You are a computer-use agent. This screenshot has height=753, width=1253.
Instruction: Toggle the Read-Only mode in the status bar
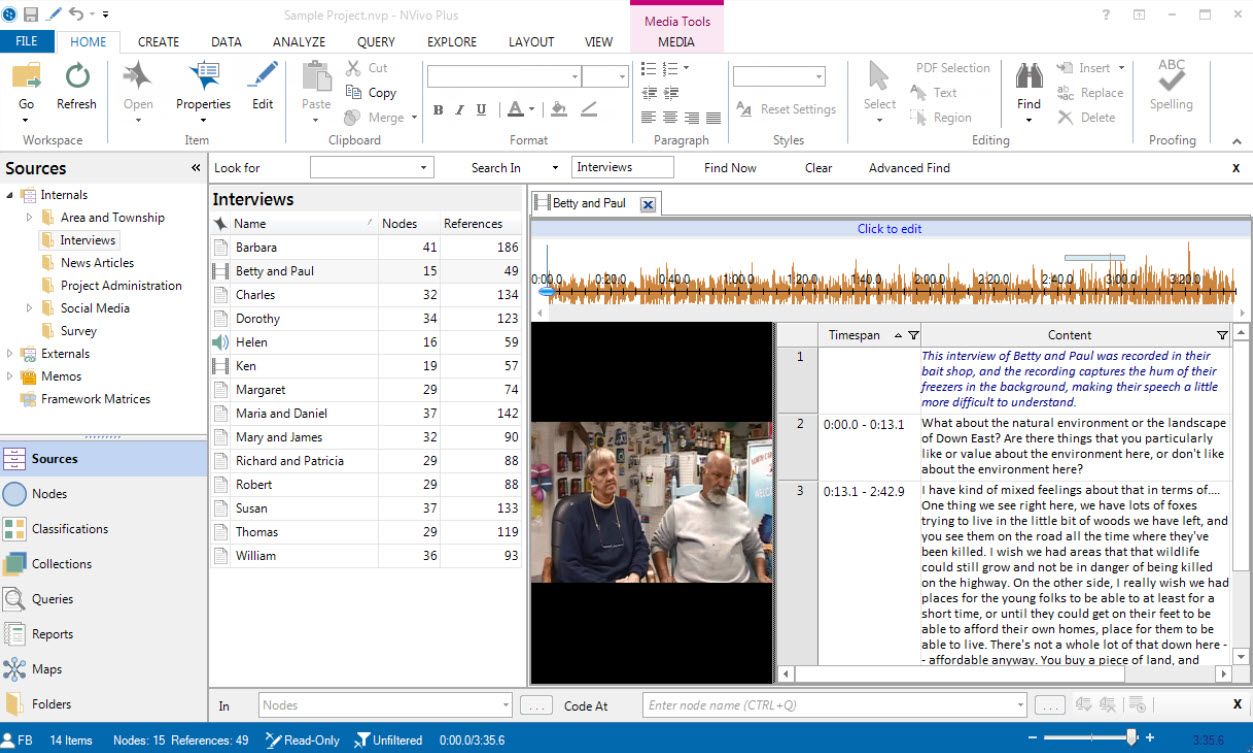302,740
